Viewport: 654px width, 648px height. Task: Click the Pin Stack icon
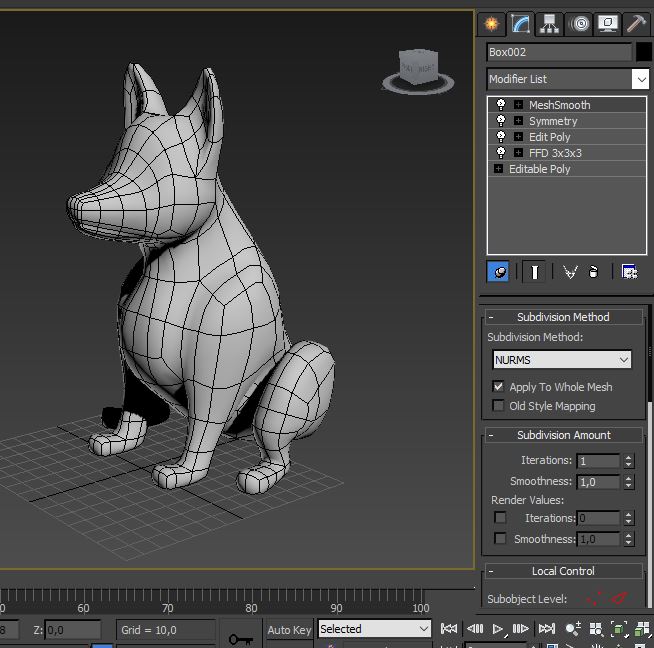click(x=498, y=271)
